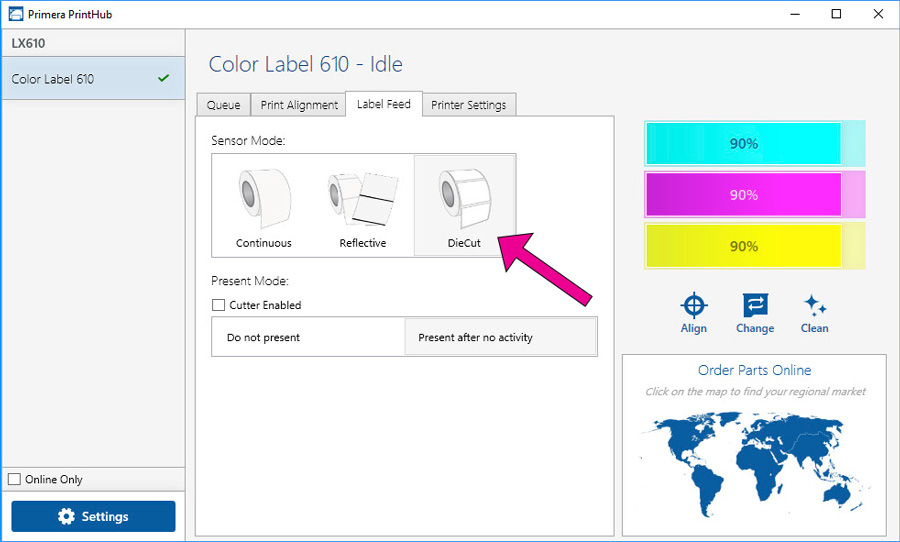Open the Settings button
This screenshot has height=542, width=900.
click(93, 516)
